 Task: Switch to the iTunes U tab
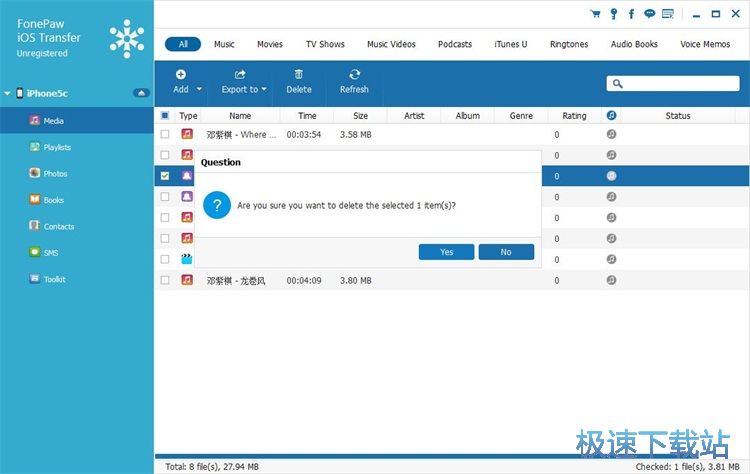[x=511, y=44]
